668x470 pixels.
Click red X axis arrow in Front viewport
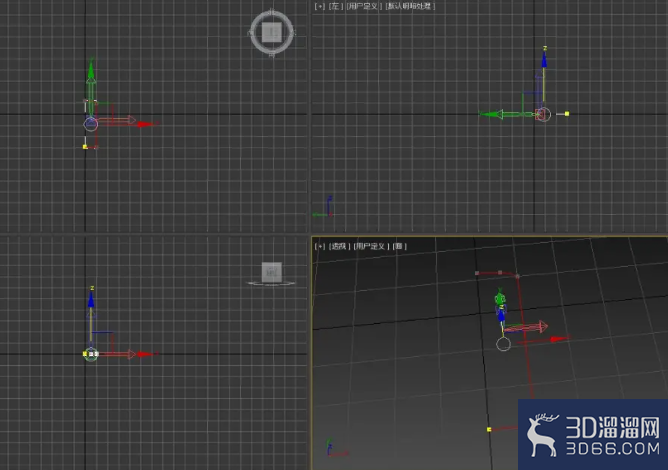point(145,354)
